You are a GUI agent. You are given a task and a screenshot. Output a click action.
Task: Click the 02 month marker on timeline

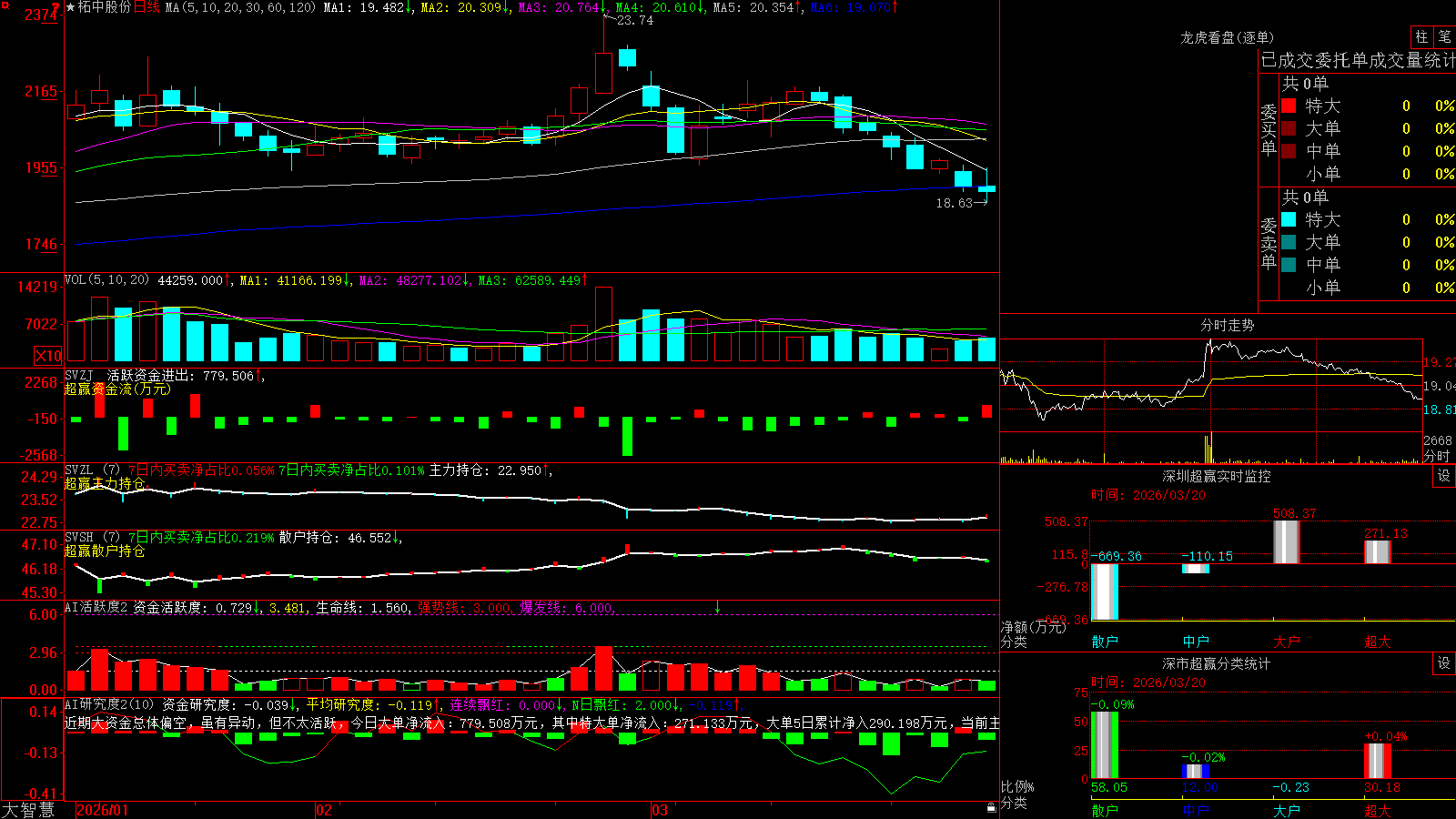[323, 810]
